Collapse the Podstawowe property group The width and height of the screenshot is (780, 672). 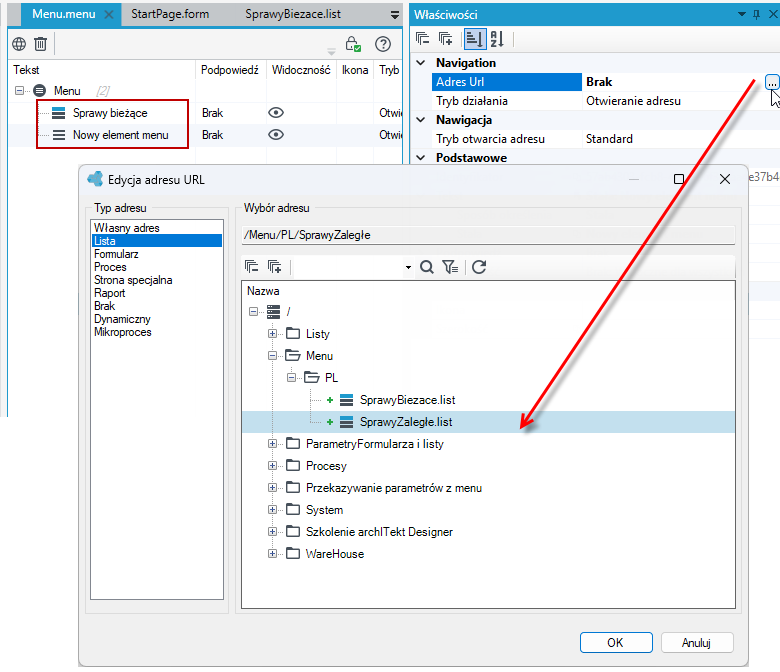click(421, 158)
